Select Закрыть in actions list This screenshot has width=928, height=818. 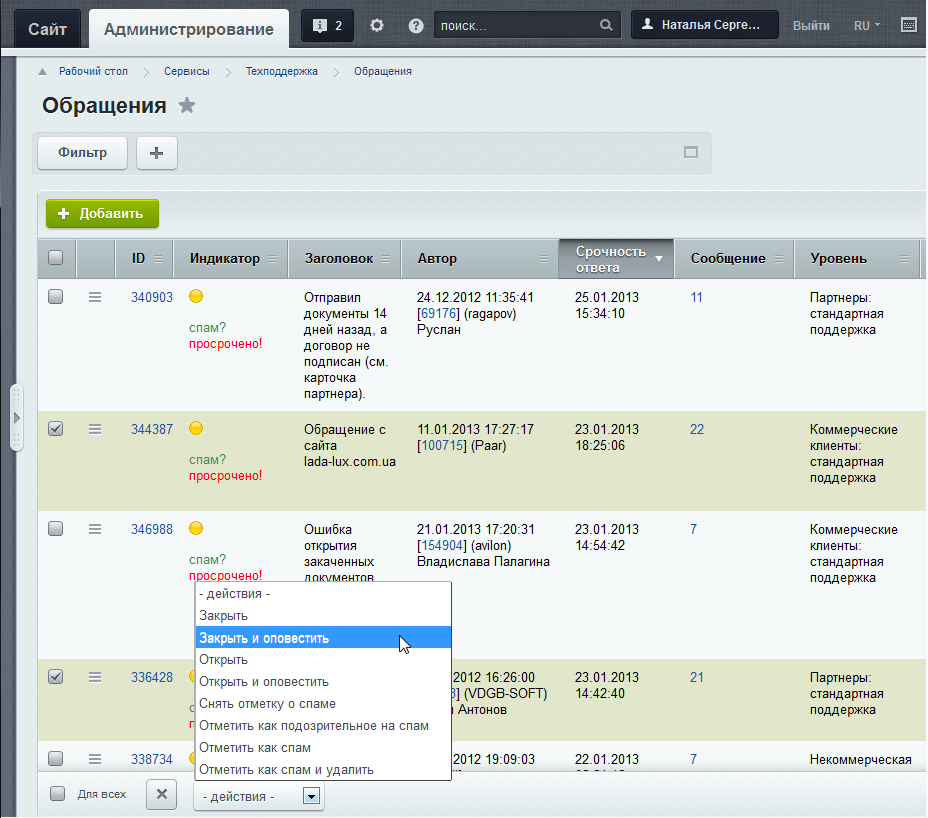pos(323,616)
